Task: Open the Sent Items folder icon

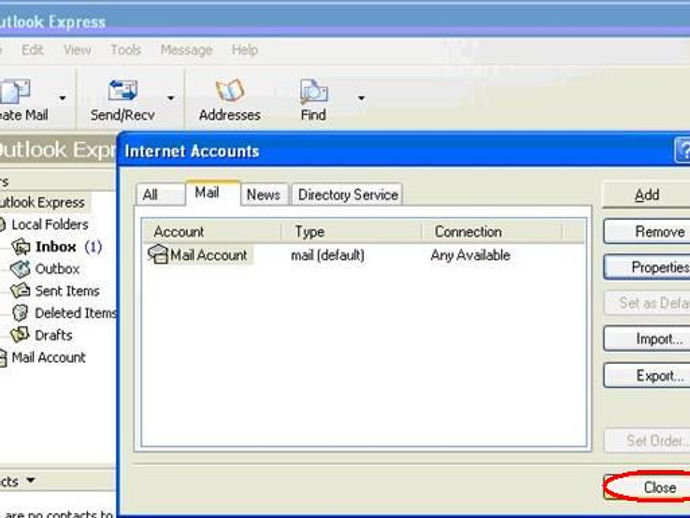Action: pos(20,290)
